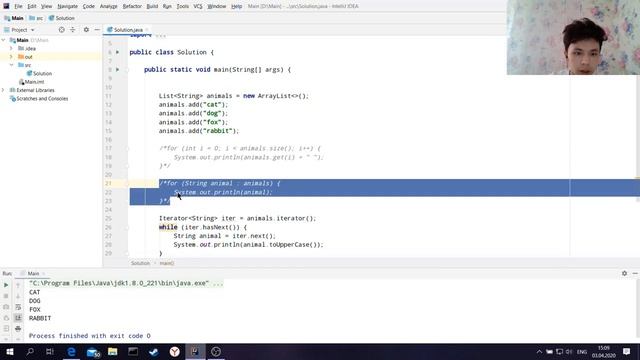Click the Stop process button
640x360 pixels.
tap(6, 296)
